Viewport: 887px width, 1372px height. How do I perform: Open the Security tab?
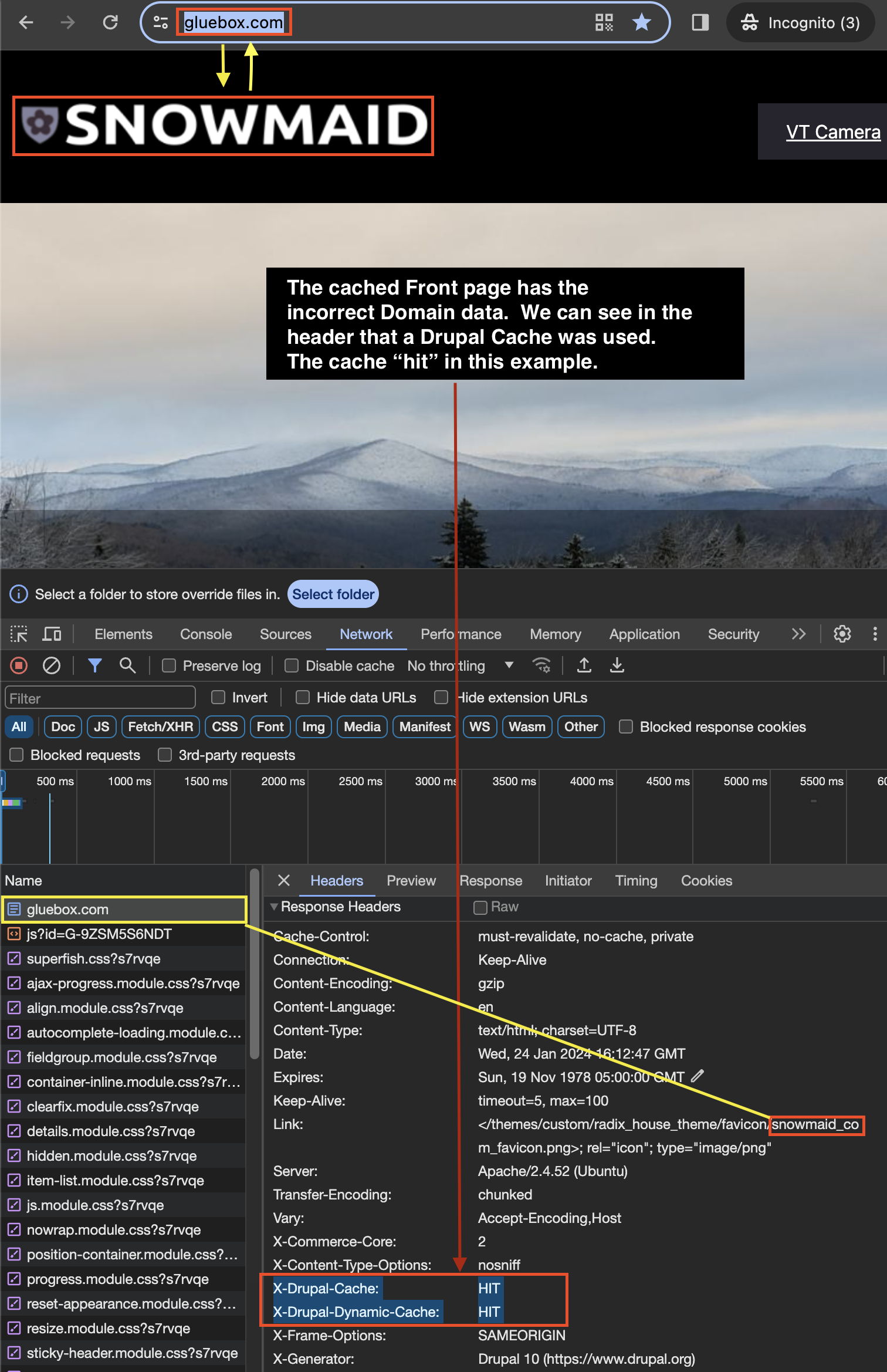[x=733, y=634]
